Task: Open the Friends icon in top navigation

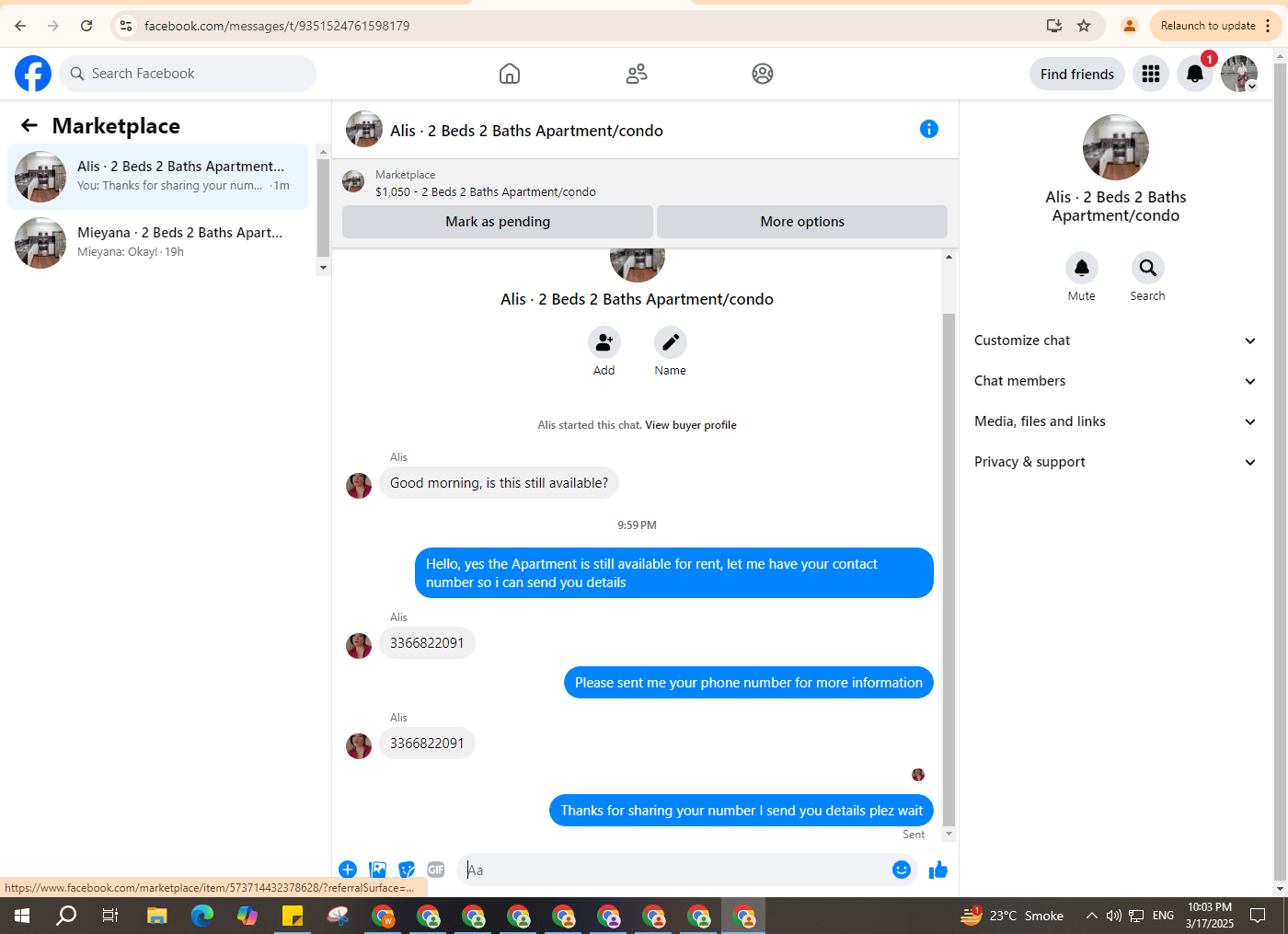Action: (637, 74)
